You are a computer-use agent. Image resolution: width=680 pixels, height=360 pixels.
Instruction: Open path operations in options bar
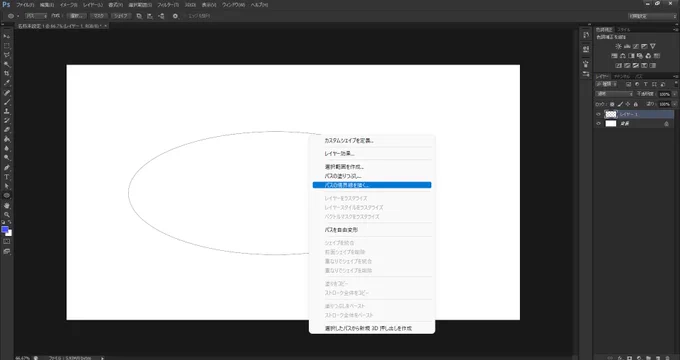pos(139,16)
